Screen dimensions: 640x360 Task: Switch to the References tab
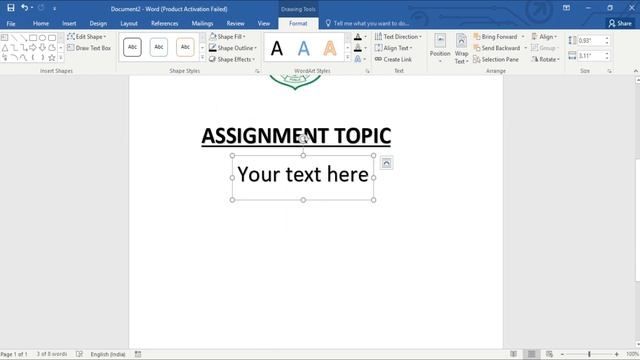[164, 24]
